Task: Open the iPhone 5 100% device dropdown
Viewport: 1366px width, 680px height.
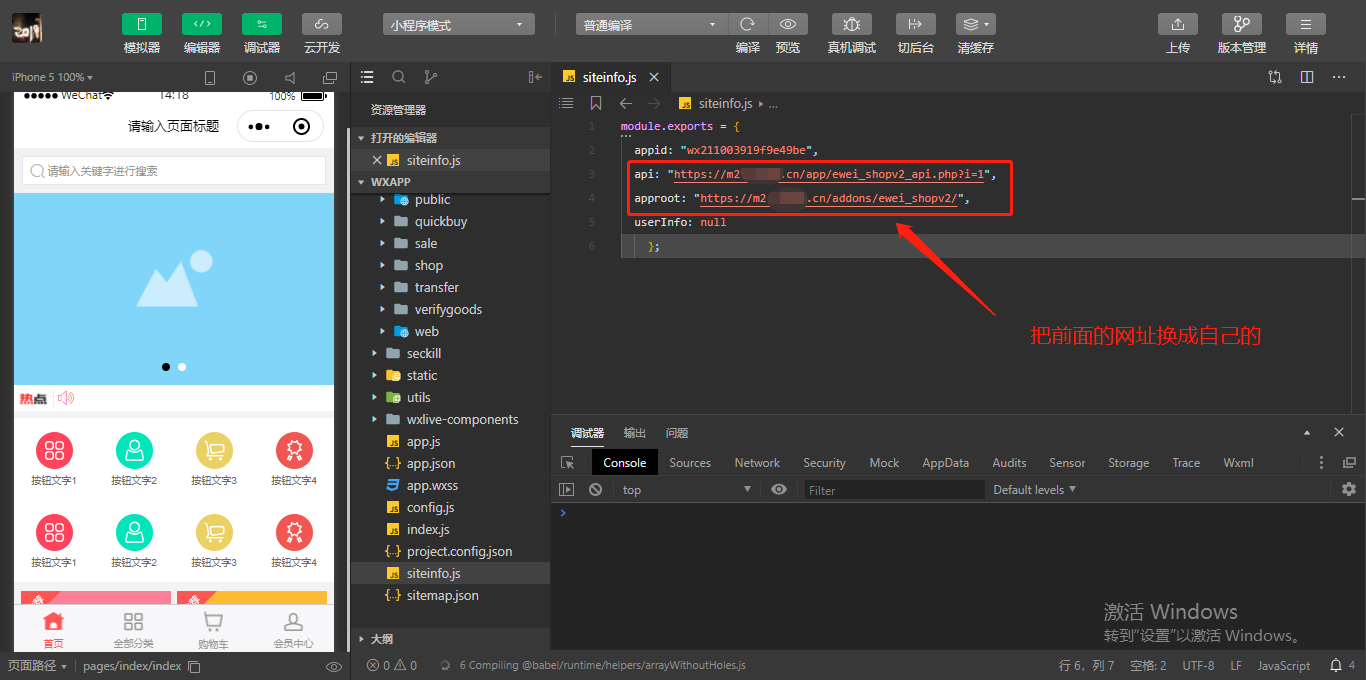Action: pos(52,77)
